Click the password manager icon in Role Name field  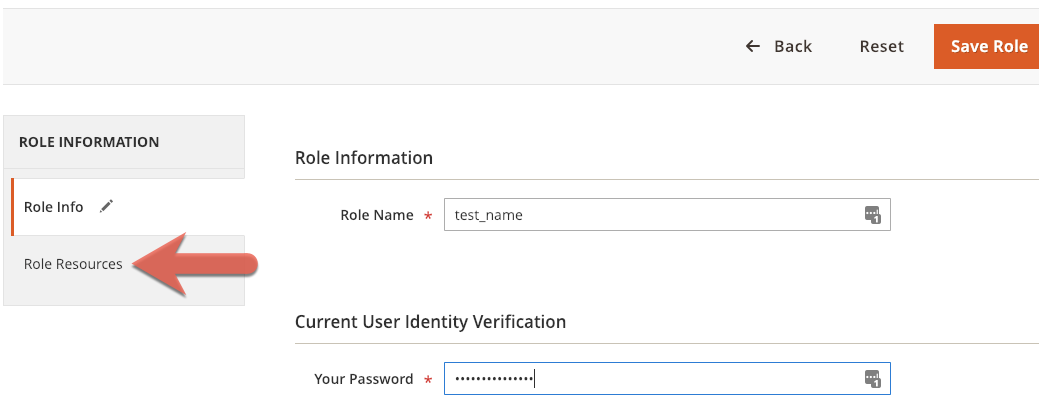coord(872,215)
